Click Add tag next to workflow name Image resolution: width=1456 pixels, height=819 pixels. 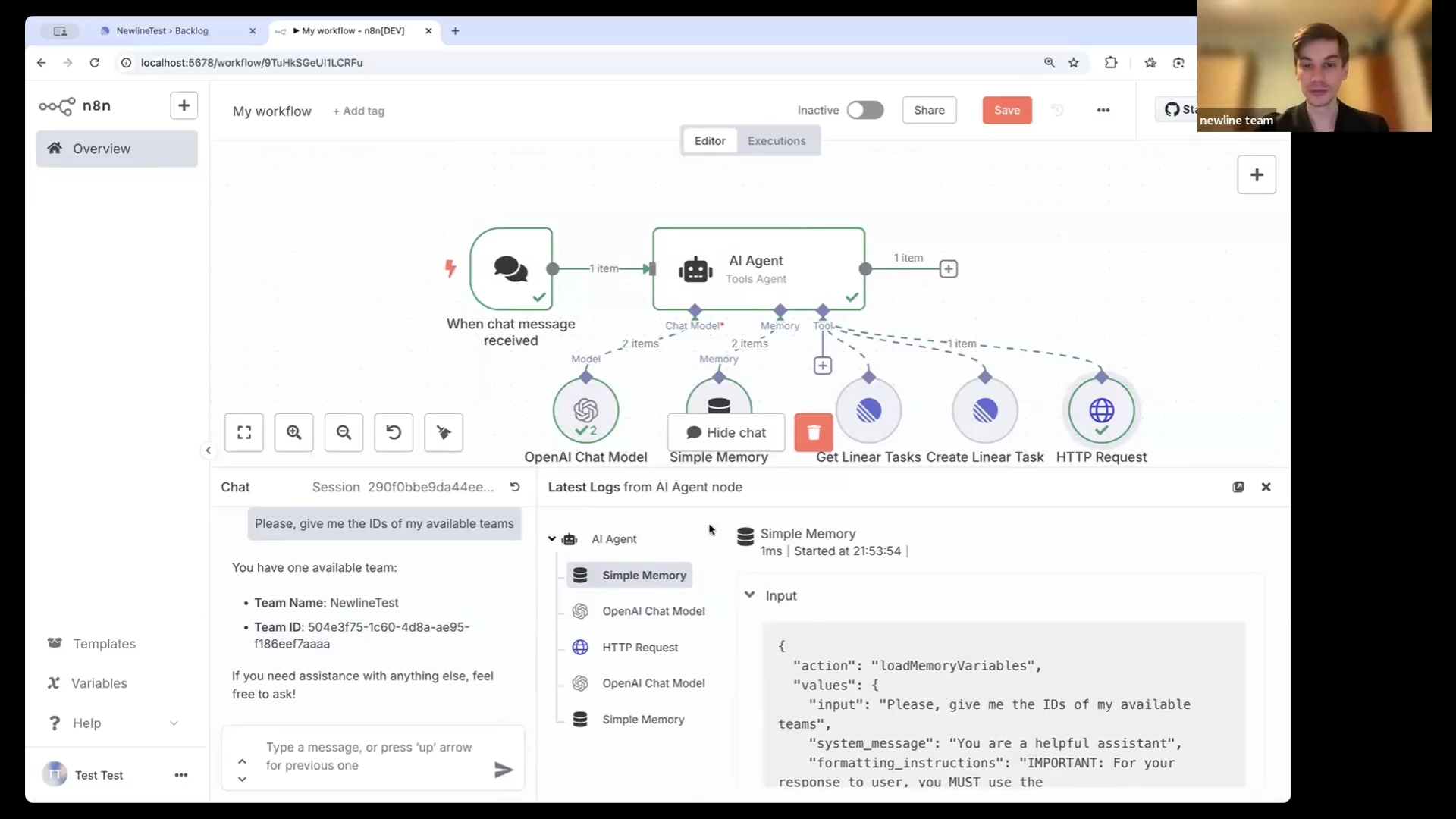point(359,111)
